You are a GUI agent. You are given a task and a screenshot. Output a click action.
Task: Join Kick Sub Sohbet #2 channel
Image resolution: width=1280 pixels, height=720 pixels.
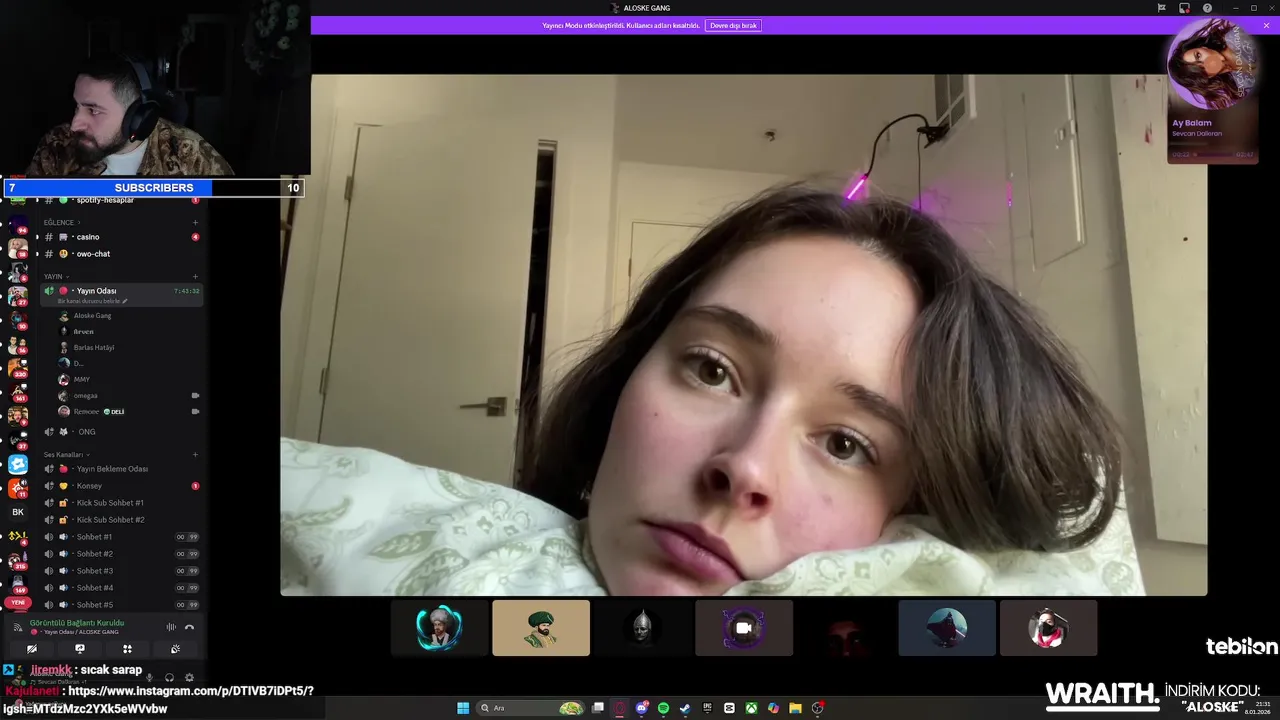pos(120,520)
